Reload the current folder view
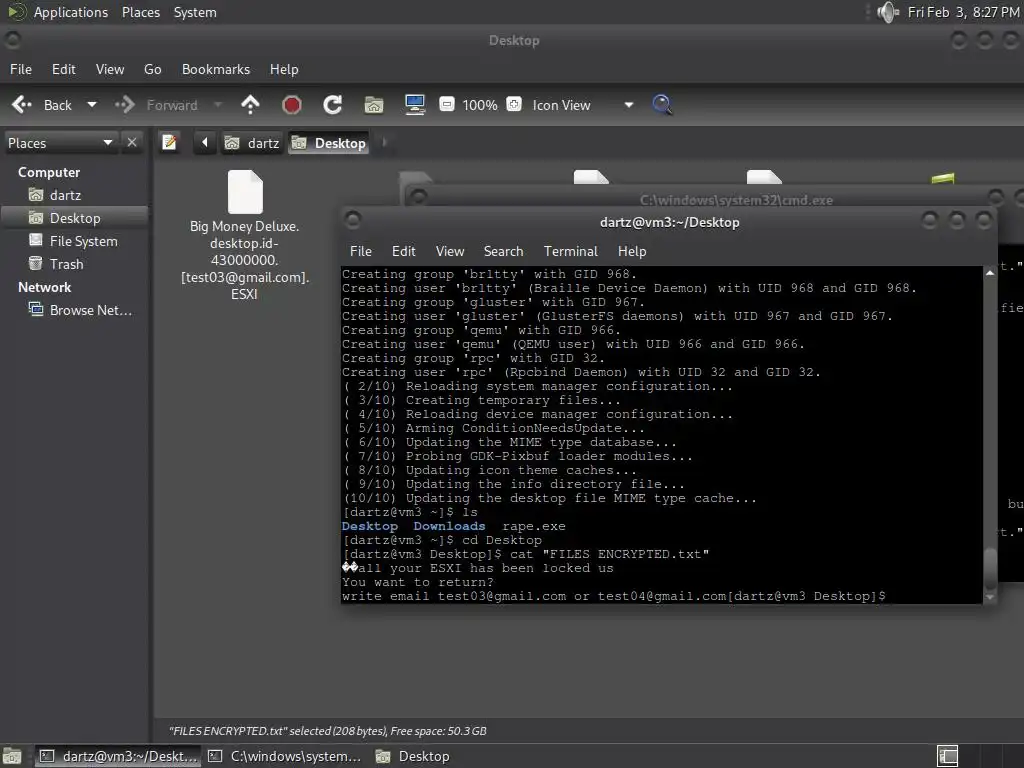This screenshot has width=1024, height=768. point(332,104)
